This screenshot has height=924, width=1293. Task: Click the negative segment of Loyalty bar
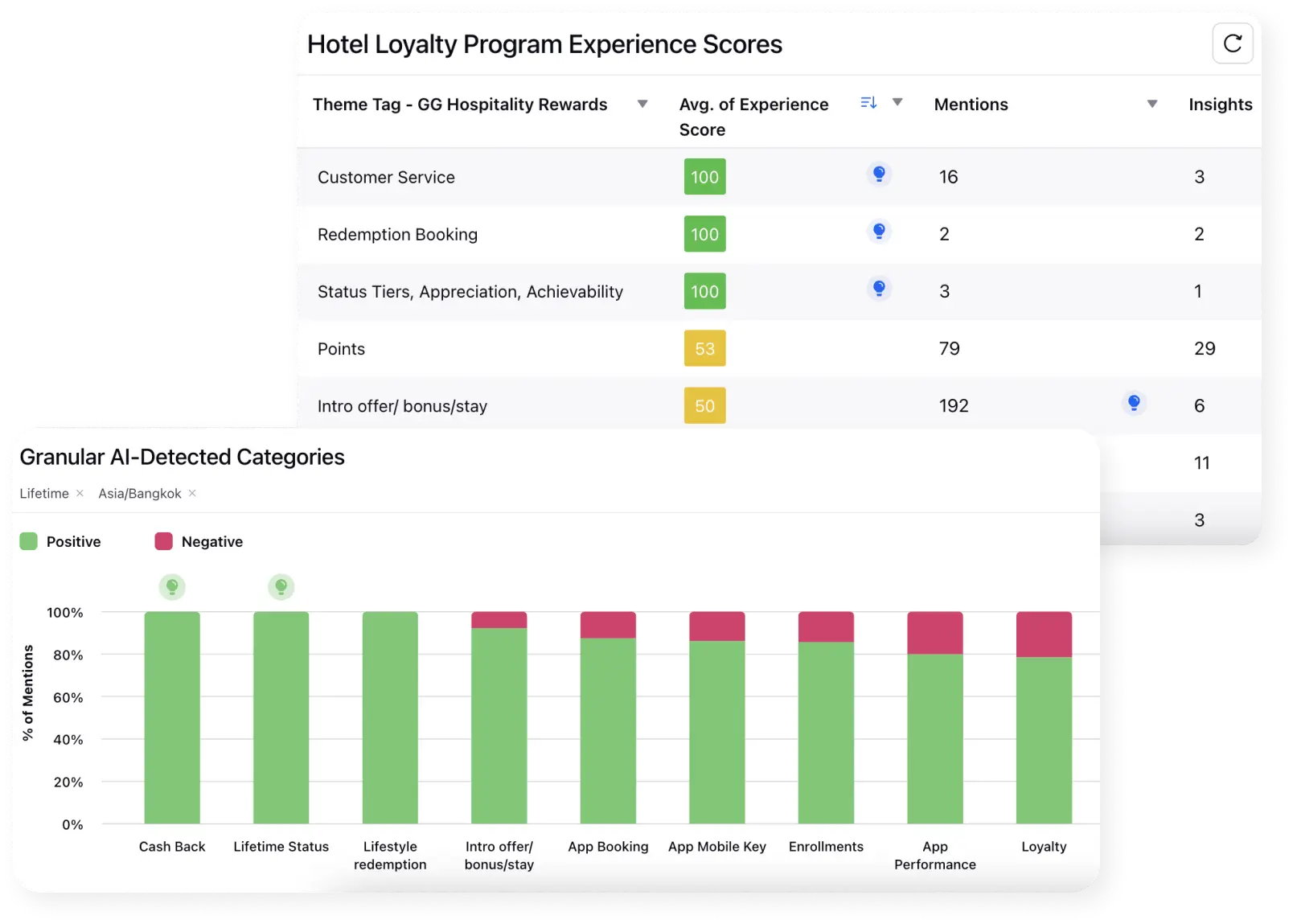pyautogui.click(x=1044, y=634)
